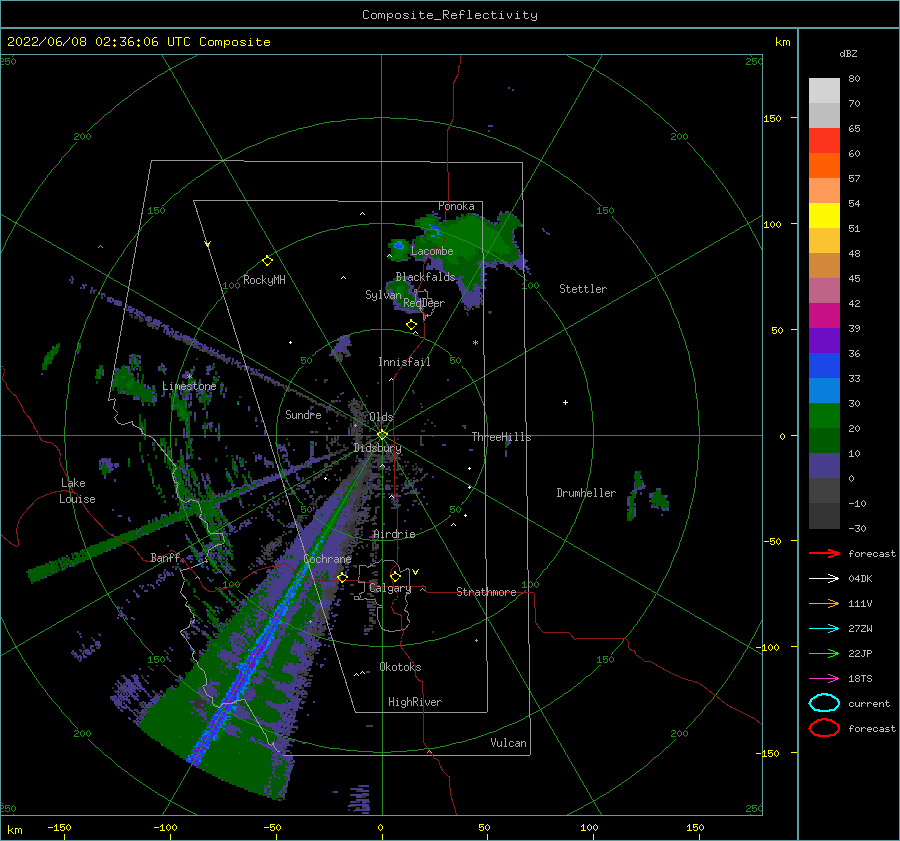Click the asterisk marker east of Innisfail
Viewport: 900px width, 841px height.
click(x=475, y=343)
